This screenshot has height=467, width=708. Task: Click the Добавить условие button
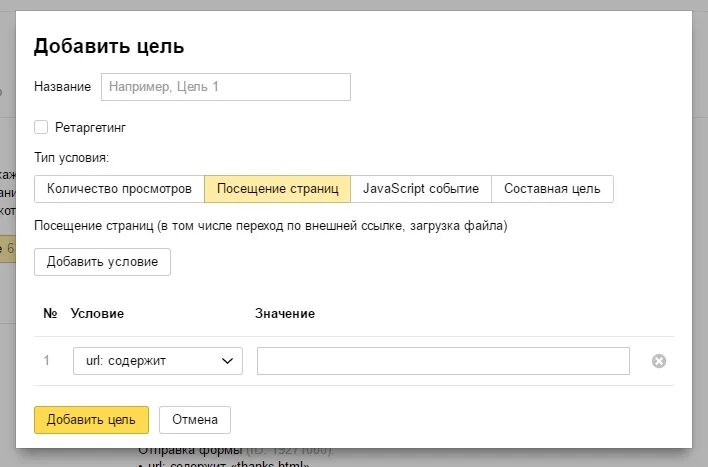click(102, 262)
